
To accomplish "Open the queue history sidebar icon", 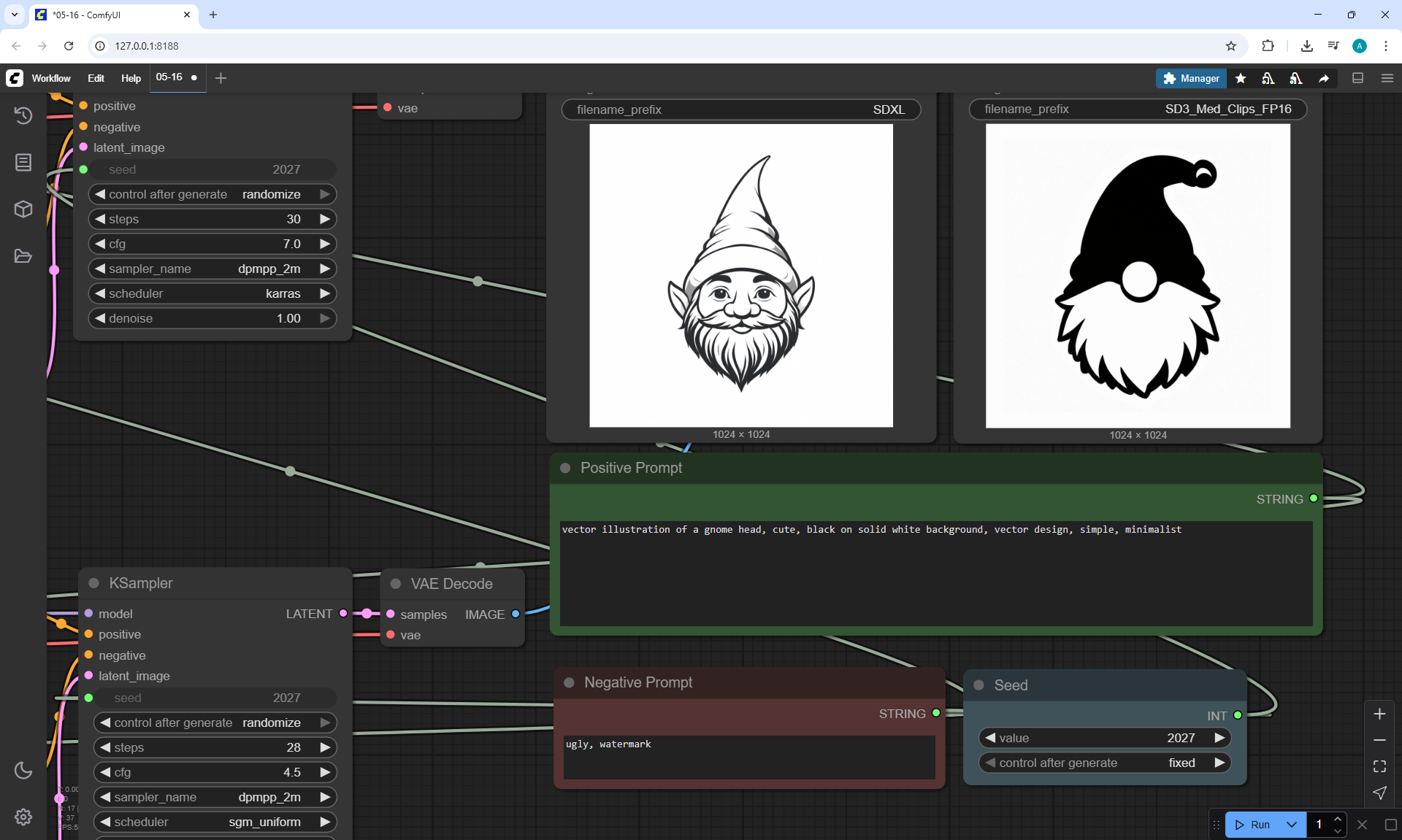I will coord(23,115).
